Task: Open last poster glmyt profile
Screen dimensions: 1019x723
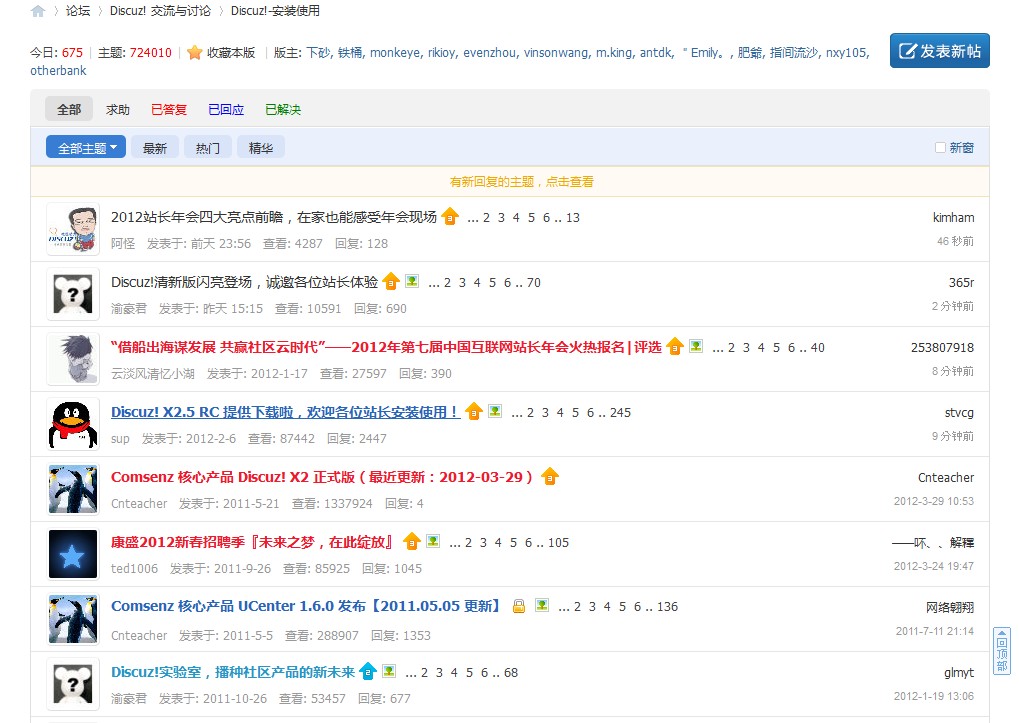Action: click(959, 672)
